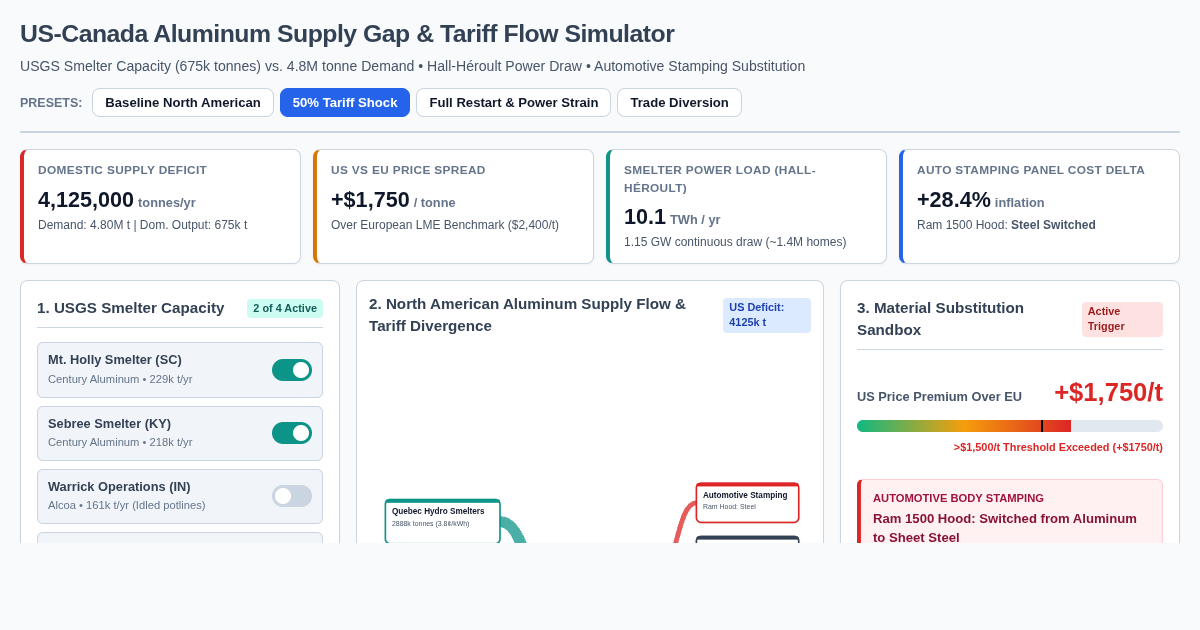Click the +$1,750/t premium readout
Image resolution: width=1200 pixels, height=630 pixels.
click(1108, 392)
